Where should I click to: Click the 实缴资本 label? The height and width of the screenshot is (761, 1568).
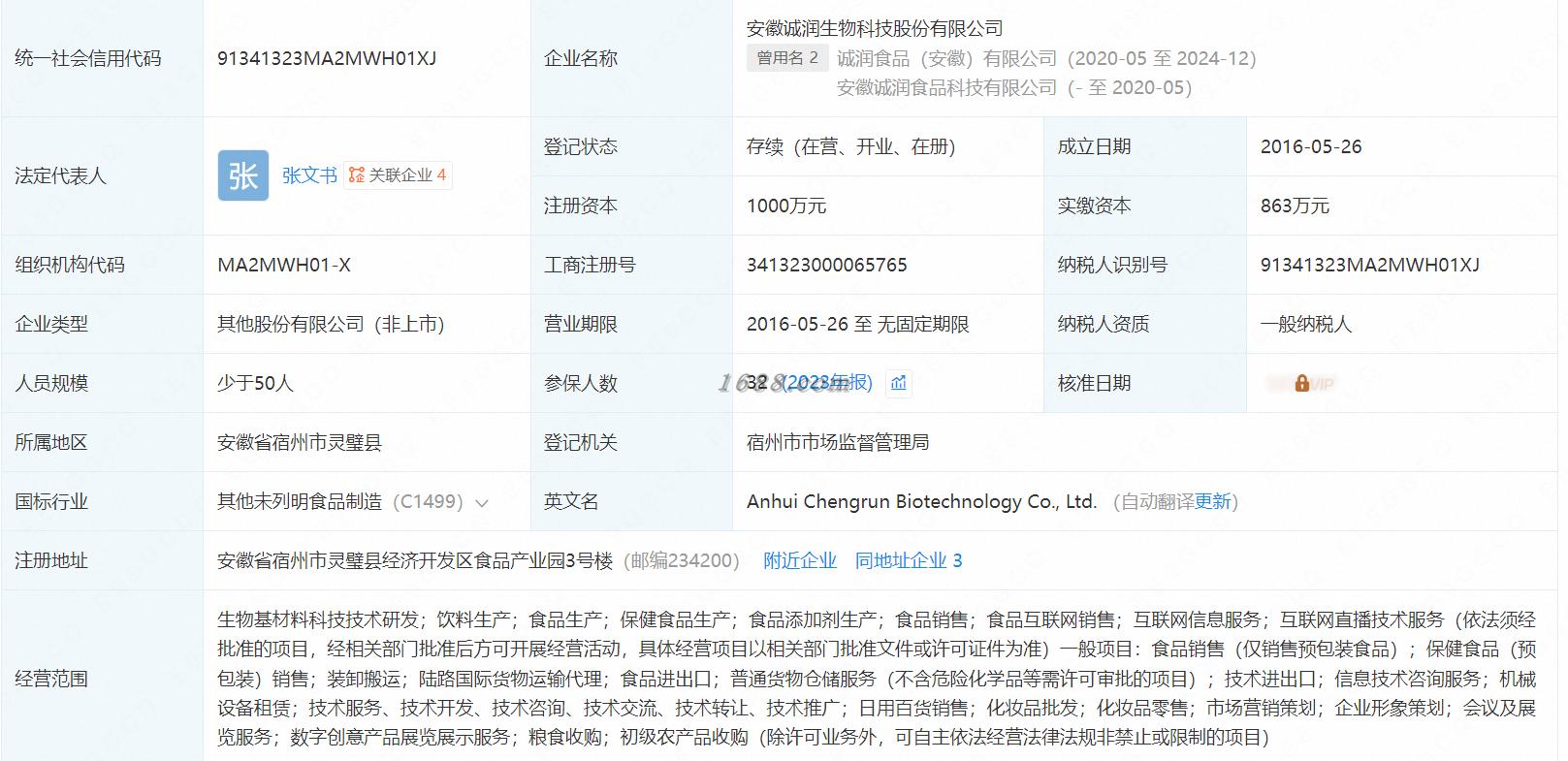click(1095, 206)
